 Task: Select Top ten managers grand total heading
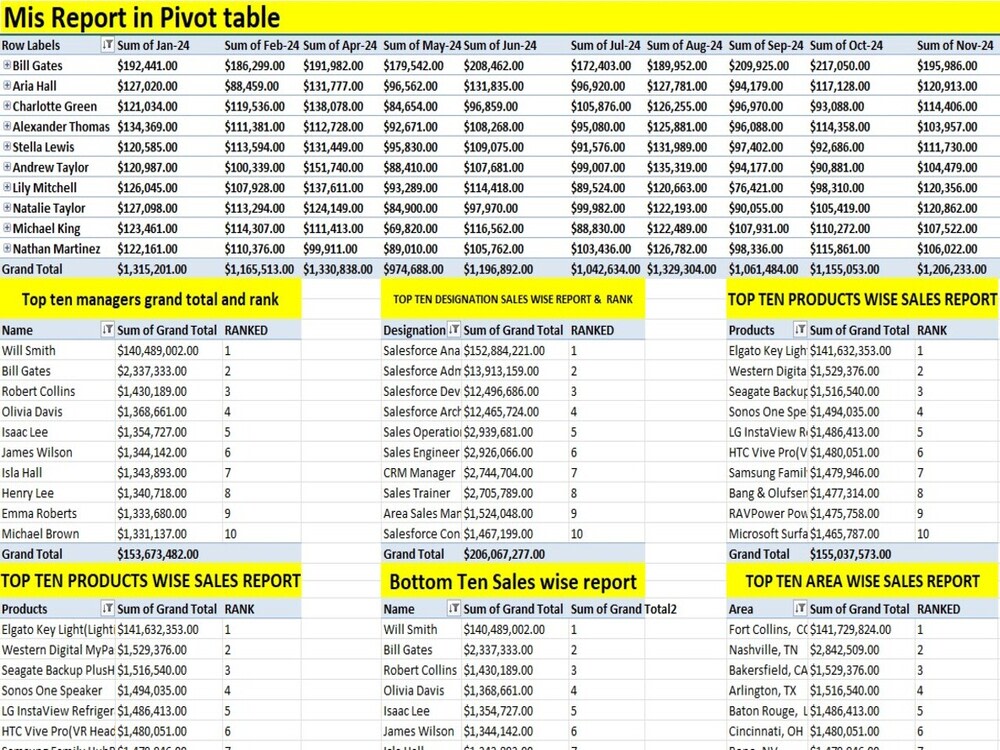click(150, 299)
